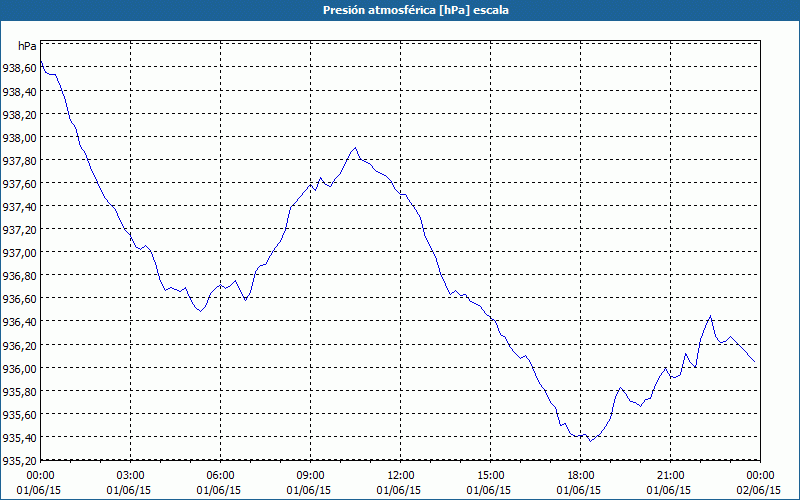This screenshot has width=800, height=500.
Task: Select the 09:00 x-axis label
Action: (x=311, y=476)
